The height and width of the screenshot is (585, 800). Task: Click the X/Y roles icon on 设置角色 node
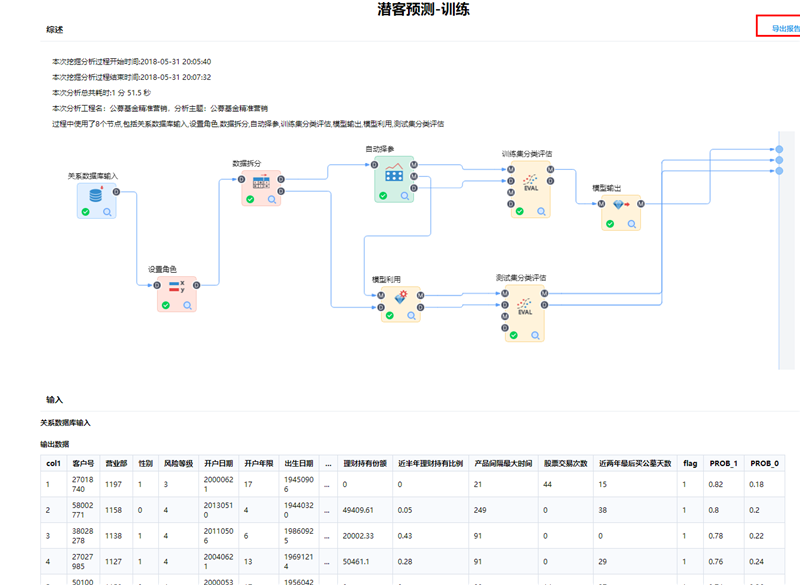[175, 285]
